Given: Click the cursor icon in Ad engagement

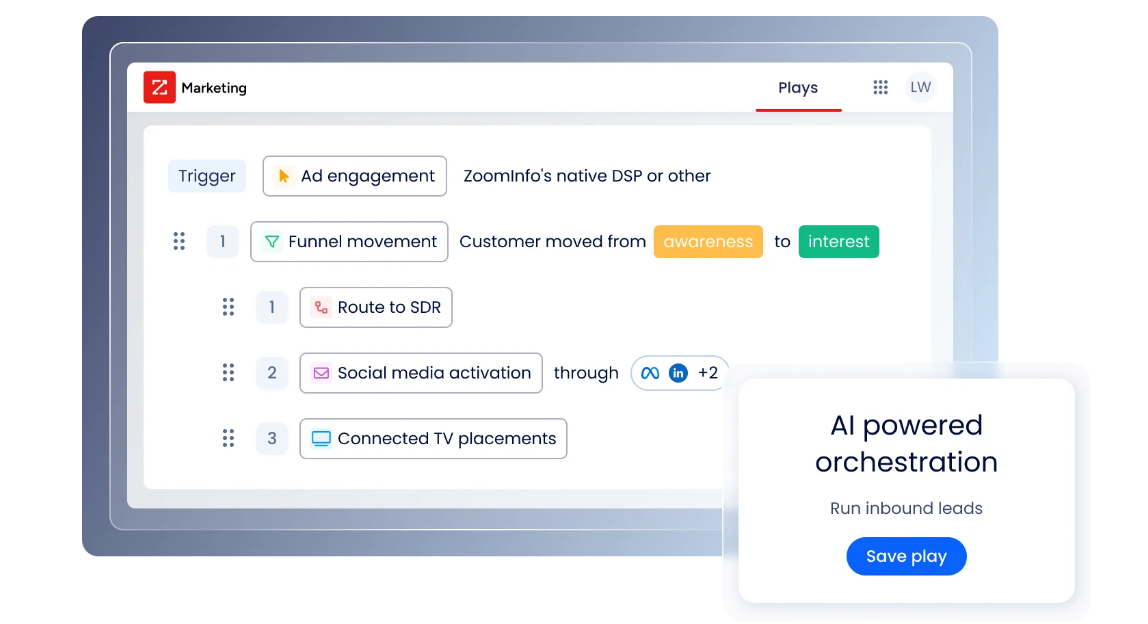Looking at the screenshot, I should pyautogui.click(x=283, y=176).
